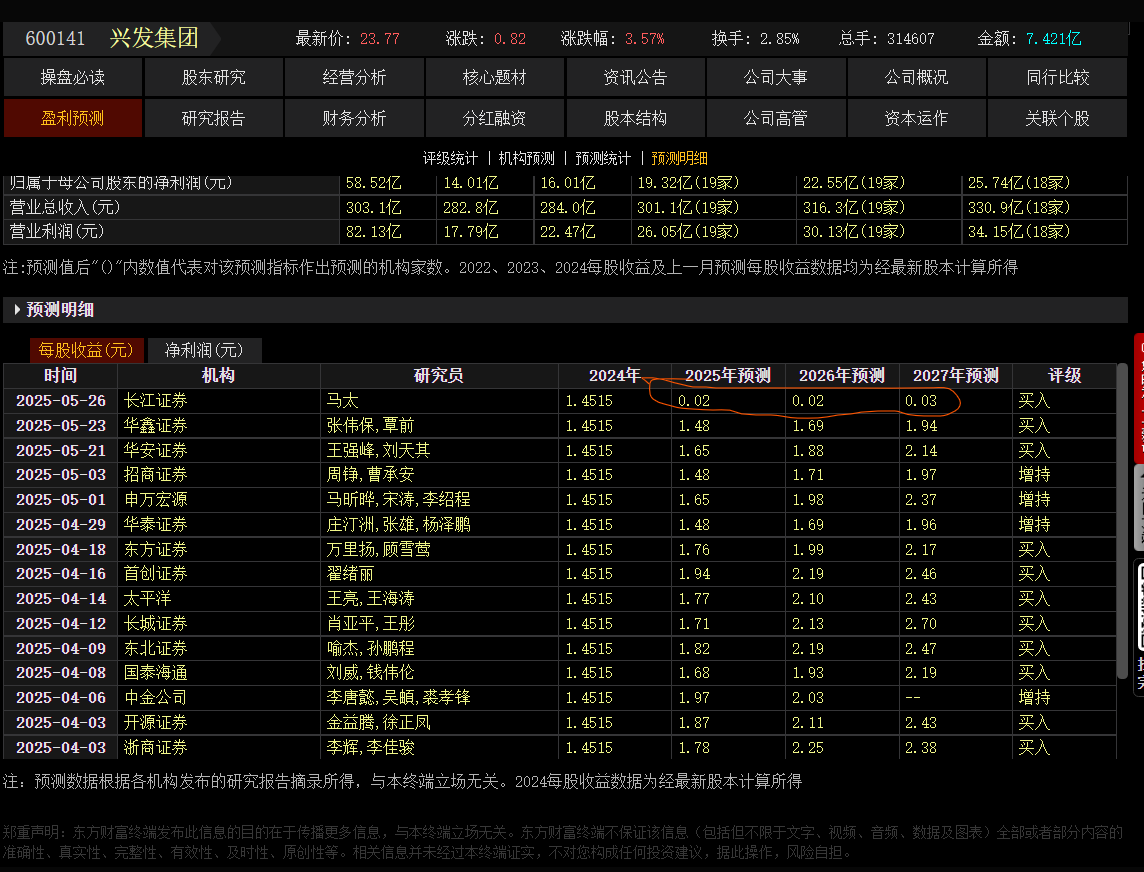Select the 华安证券 institution cell
Viewport: 1144px width, 872px height.
218,450
